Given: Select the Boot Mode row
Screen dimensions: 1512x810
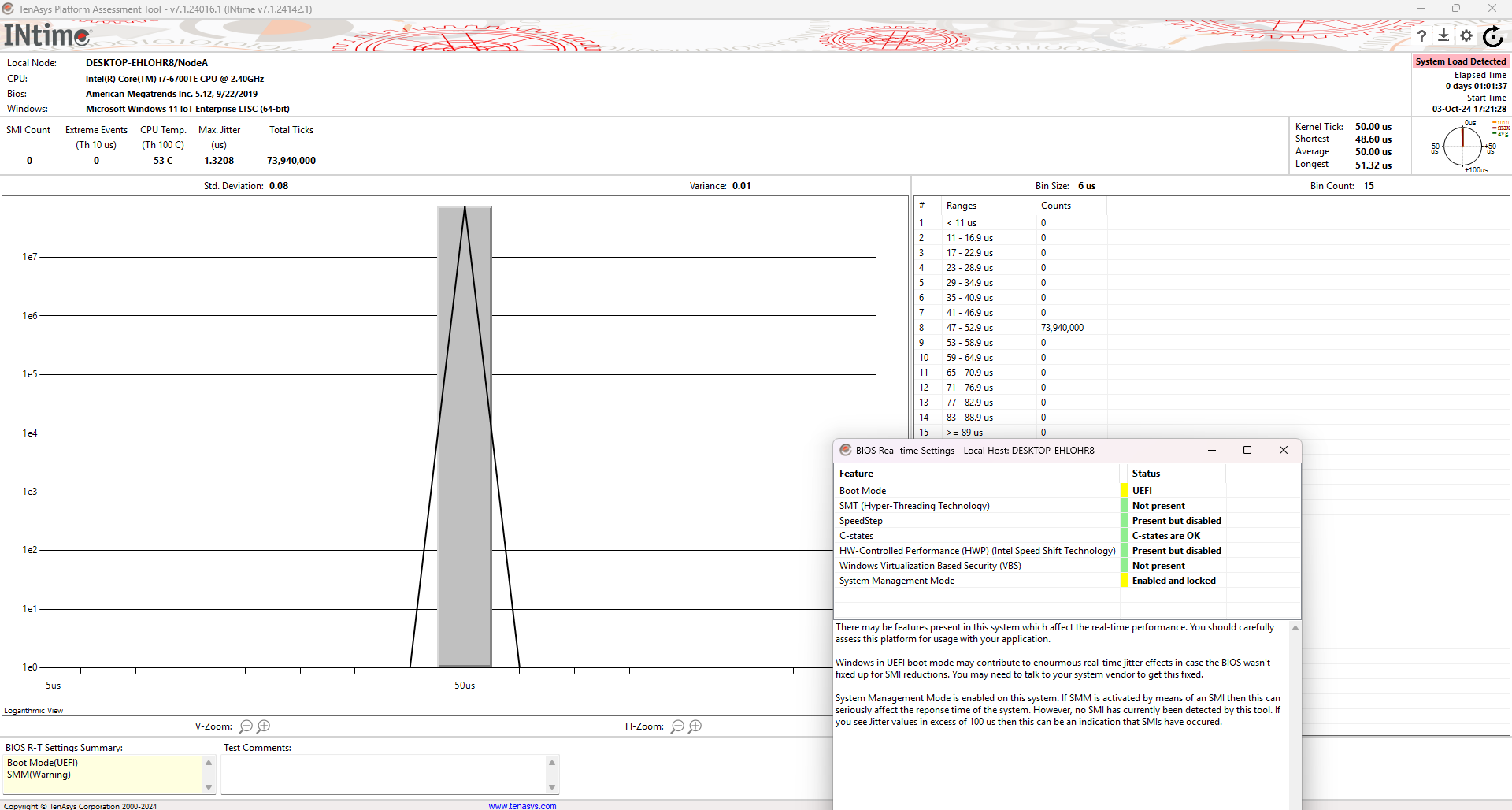Looking at the screenshot, I should point(1067,491).
